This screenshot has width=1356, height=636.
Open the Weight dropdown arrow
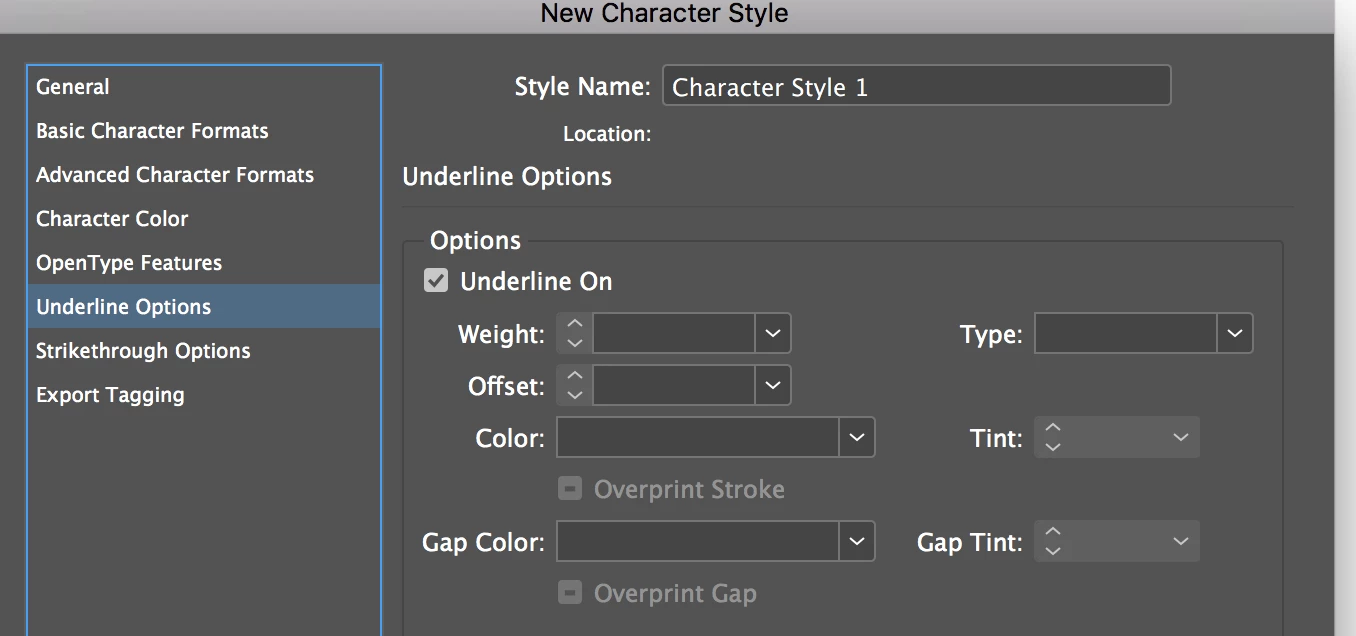pos(773,334)
